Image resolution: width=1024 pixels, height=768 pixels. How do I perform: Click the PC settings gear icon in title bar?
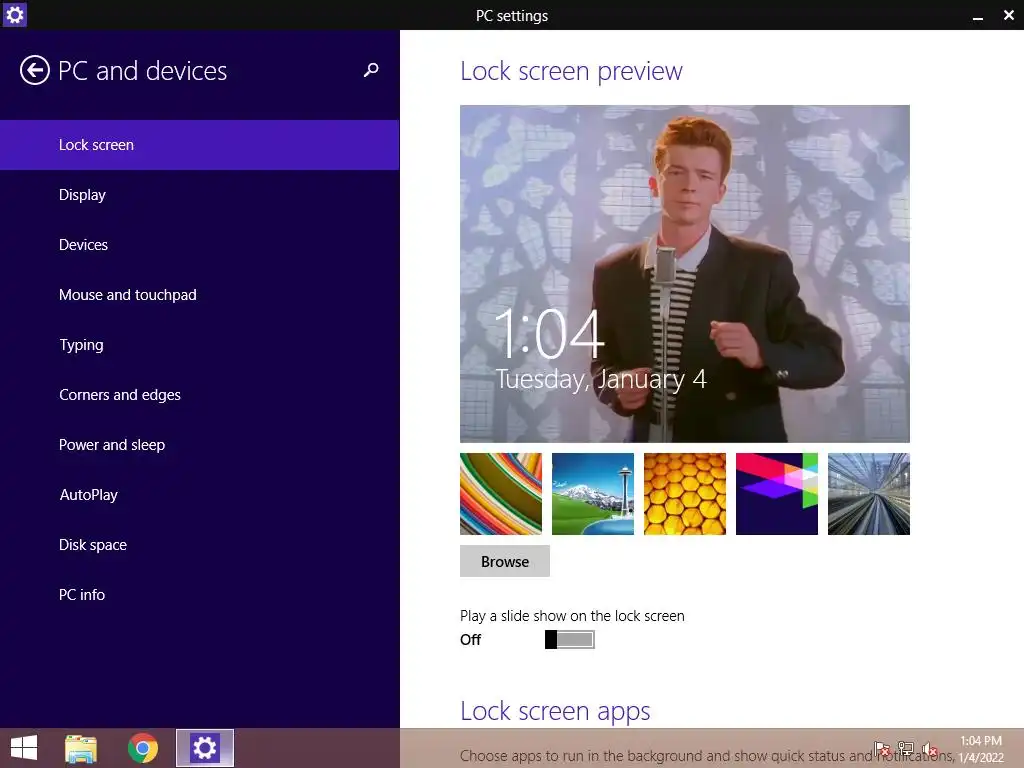(x=14, y=14)
